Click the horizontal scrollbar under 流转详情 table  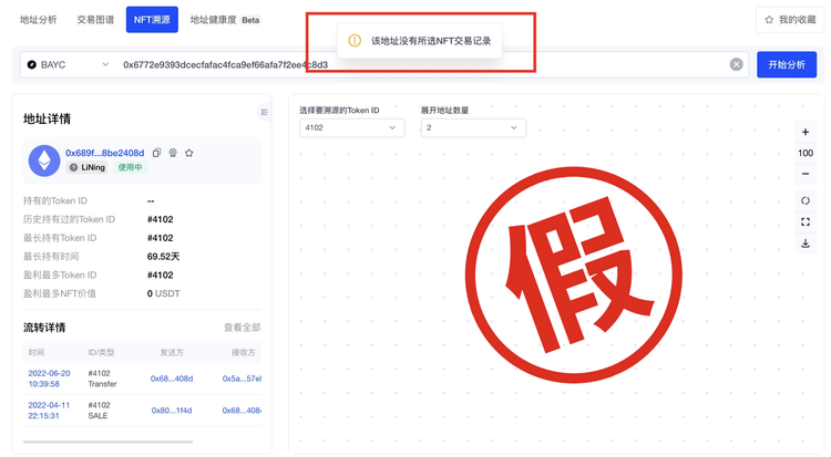click(108, 441)
